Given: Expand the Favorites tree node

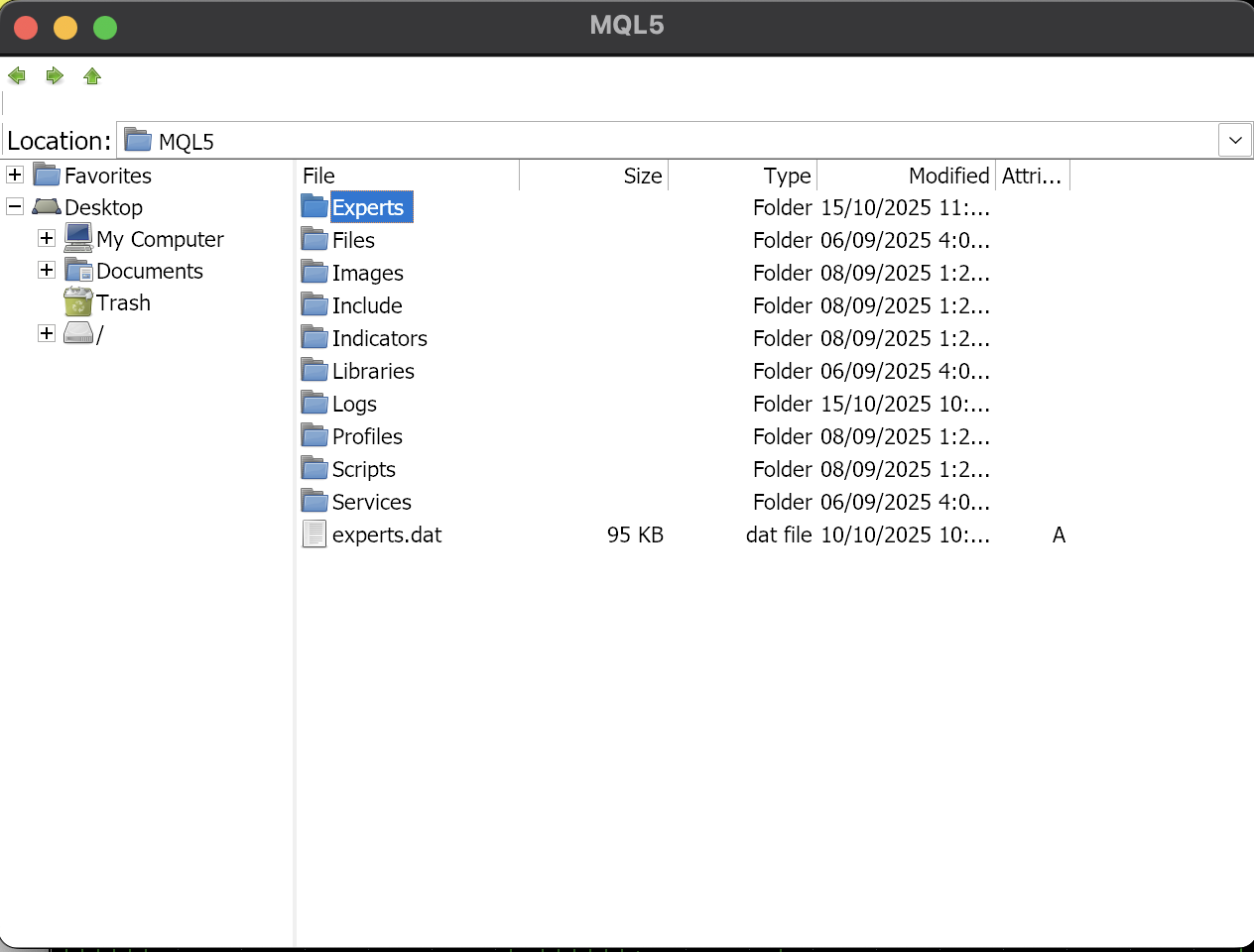Looking at the screenshot, I should [x=15, y=176].
